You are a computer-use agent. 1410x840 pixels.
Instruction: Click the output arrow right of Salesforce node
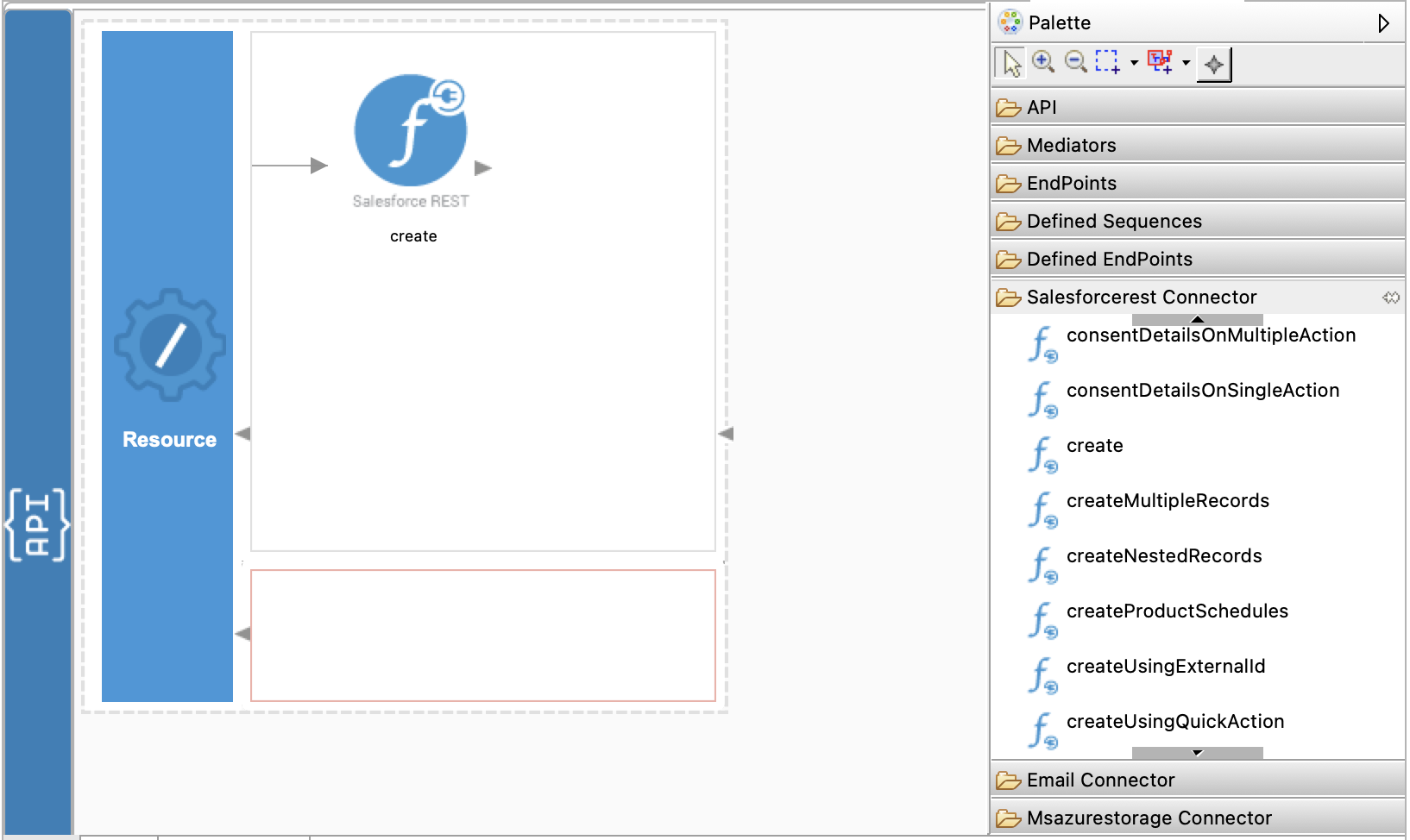483,167
